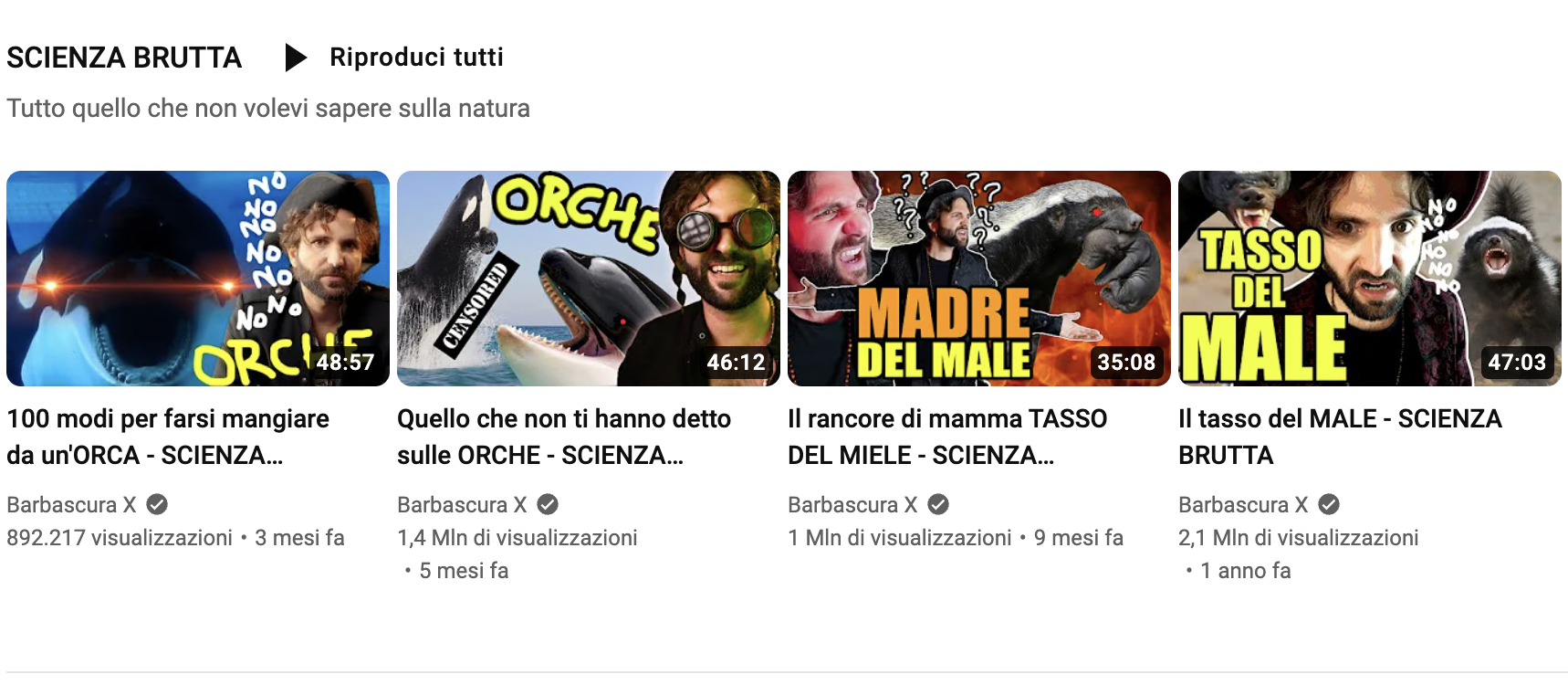Viewport: 1568px width, 685px height.
Task: Click the 46:12 duration badge
Action: click(736, 363)
